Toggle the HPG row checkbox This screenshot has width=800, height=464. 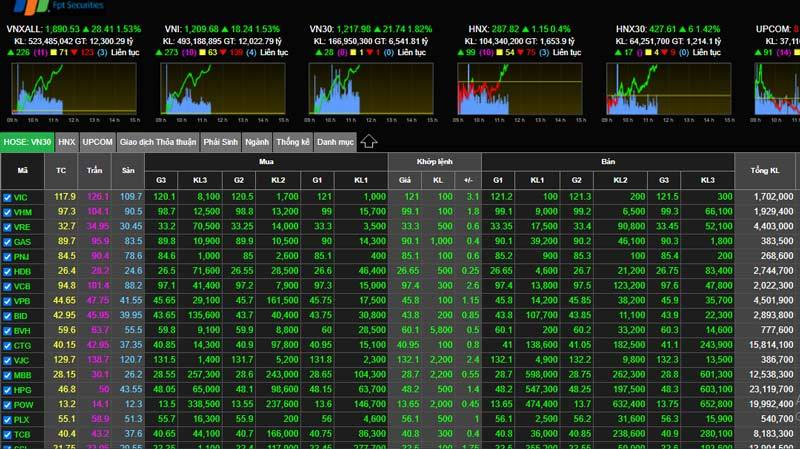pos(7,390)
